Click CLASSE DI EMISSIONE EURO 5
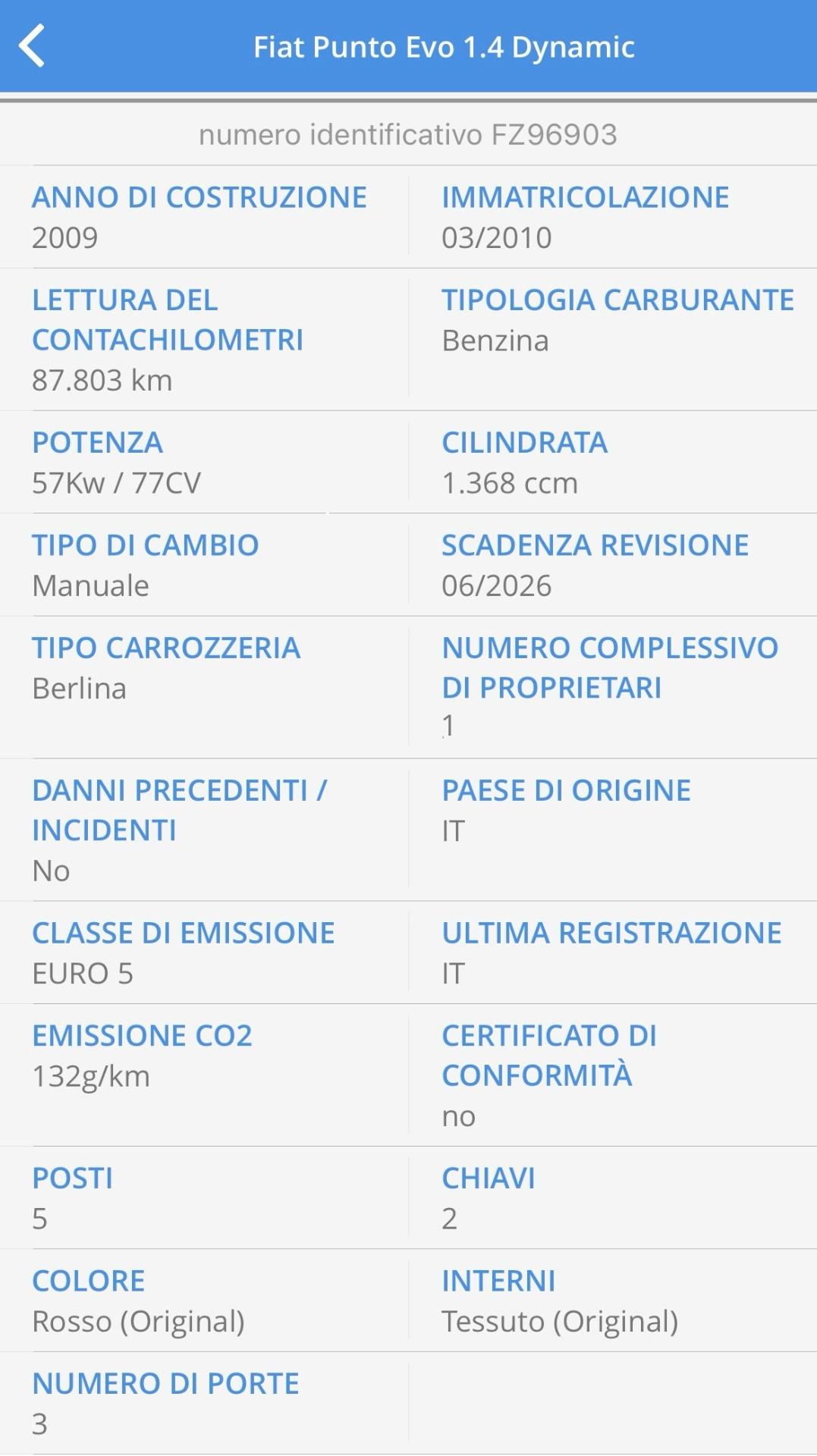The height and width of the screenshot is (1456, 817). [x=183, y=952]
